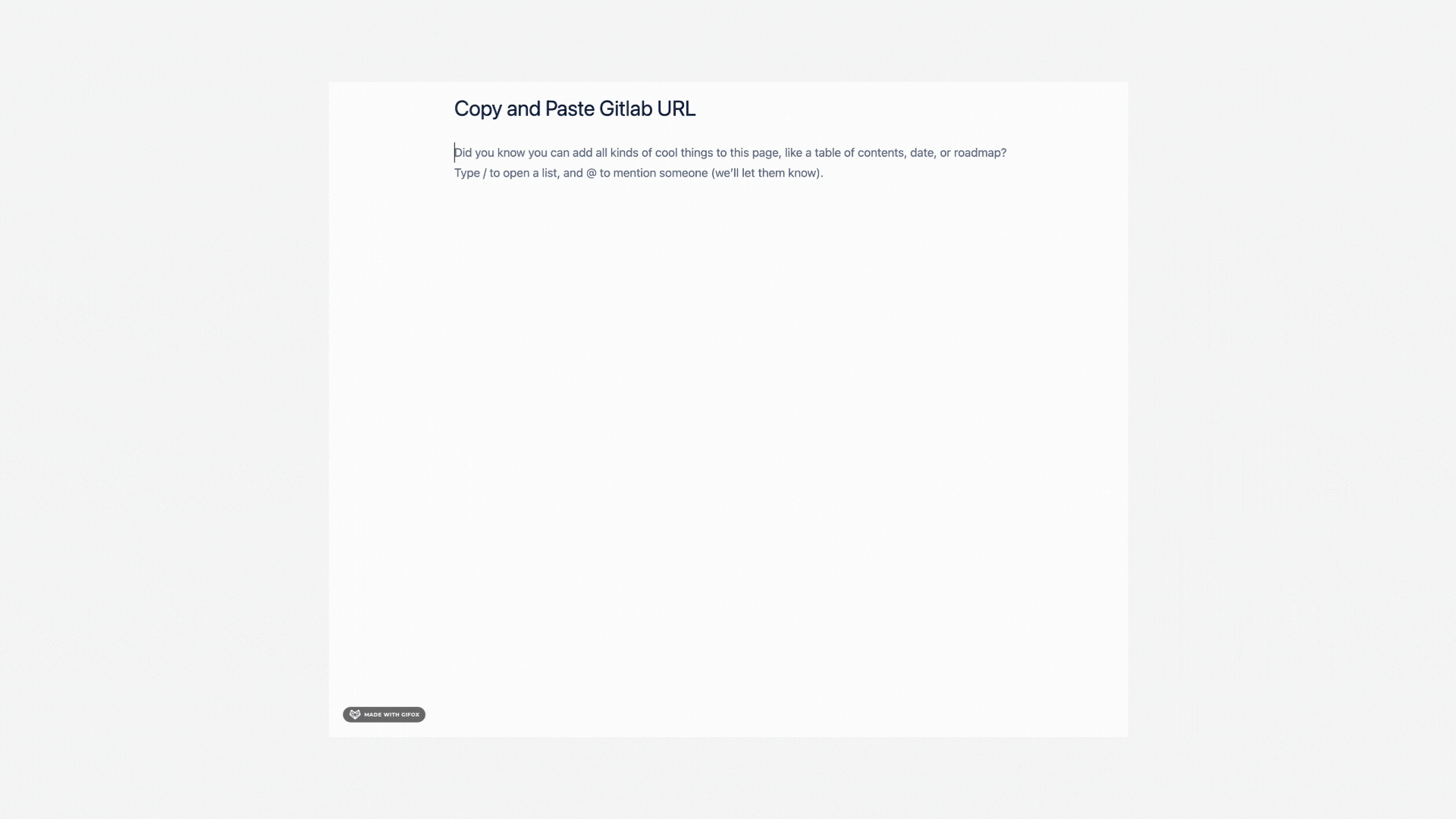Click the 'MADE WITH CIFOX' label text

tap(391, 714)
